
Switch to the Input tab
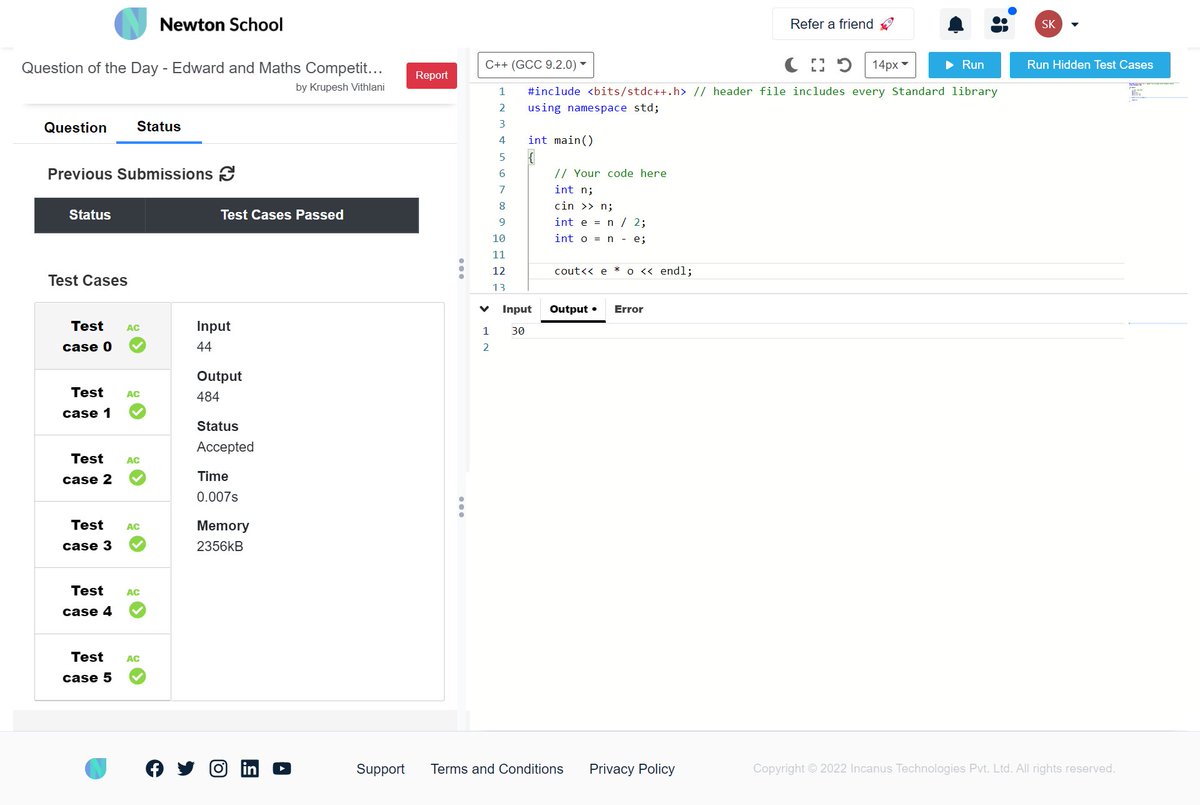tap(517, 309)
